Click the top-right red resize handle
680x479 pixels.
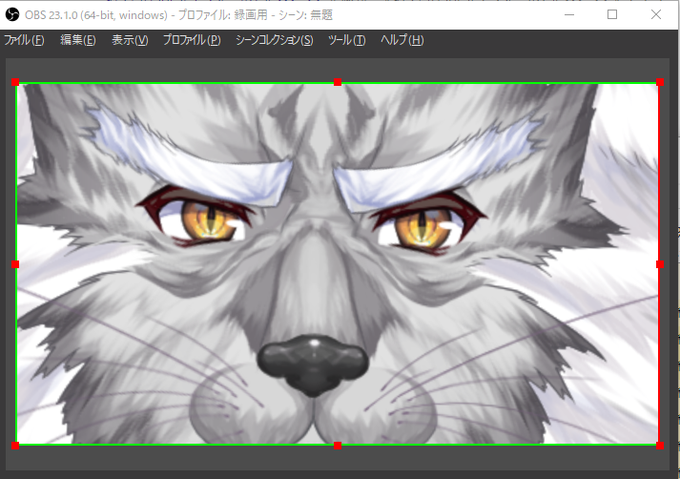click(660, 82)
